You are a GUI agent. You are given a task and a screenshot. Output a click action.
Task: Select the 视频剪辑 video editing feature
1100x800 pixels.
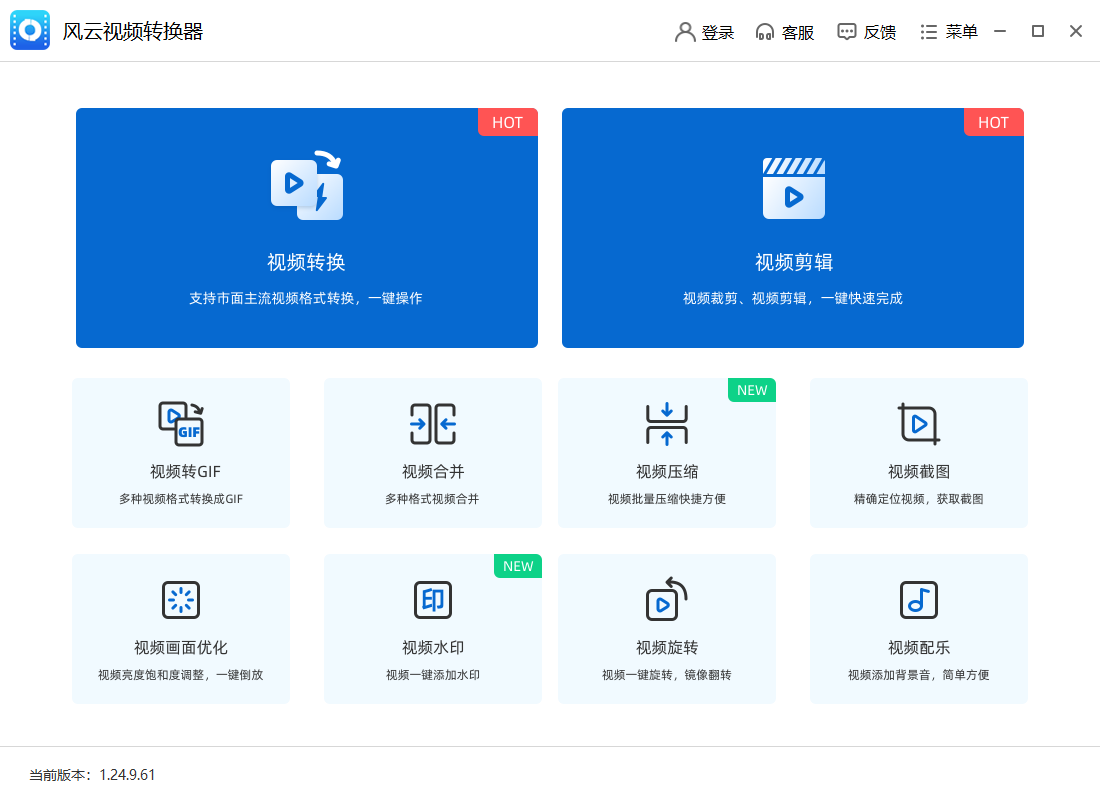(x=792, y=228)
